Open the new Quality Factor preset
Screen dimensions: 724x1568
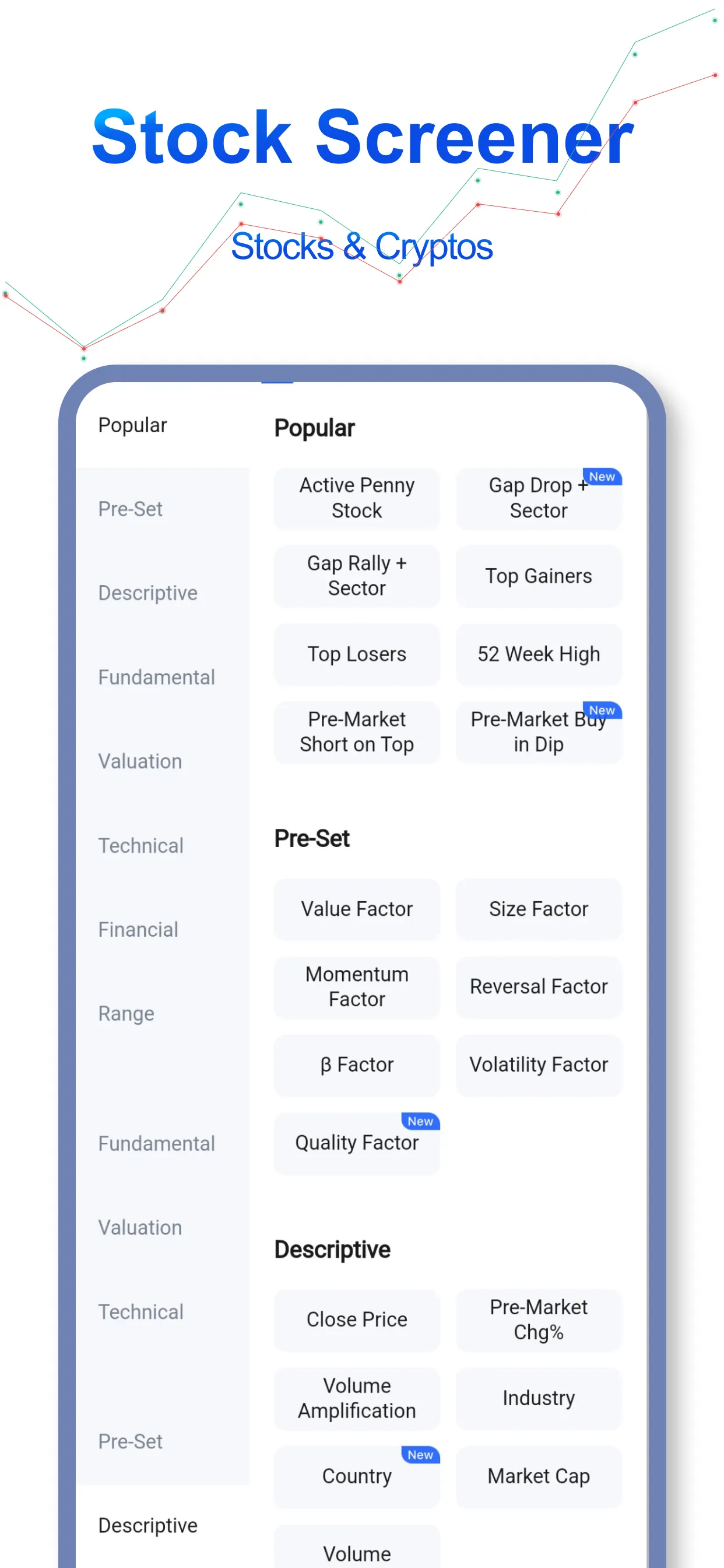point(357,1143)
